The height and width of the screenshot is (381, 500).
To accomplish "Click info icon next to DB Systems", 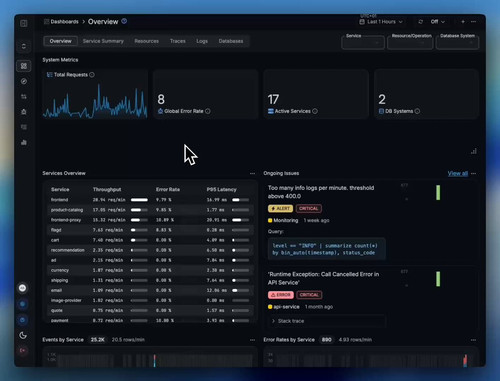I will click(x=417, y=111).
